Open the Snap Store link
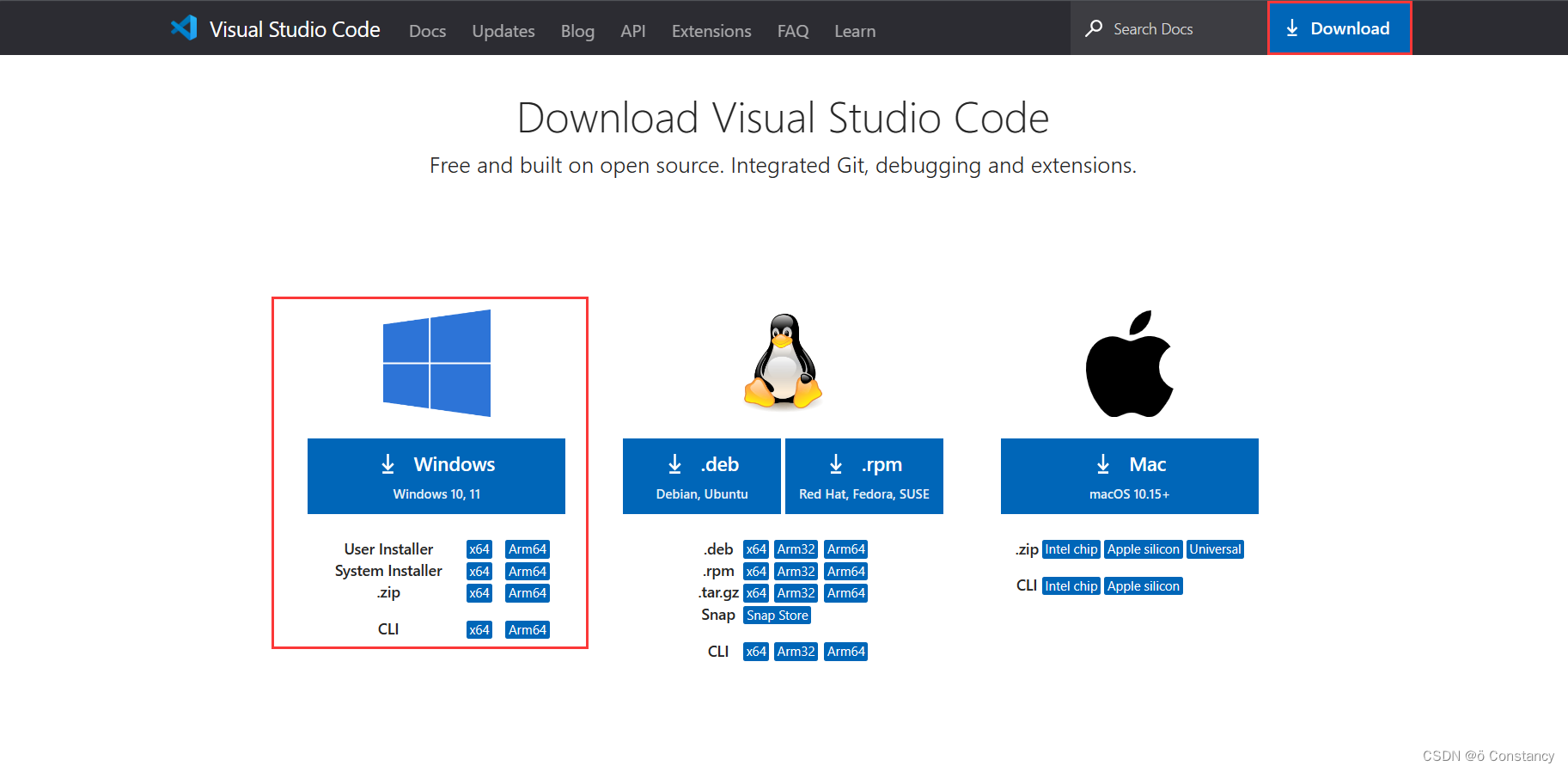 (778, 616)
